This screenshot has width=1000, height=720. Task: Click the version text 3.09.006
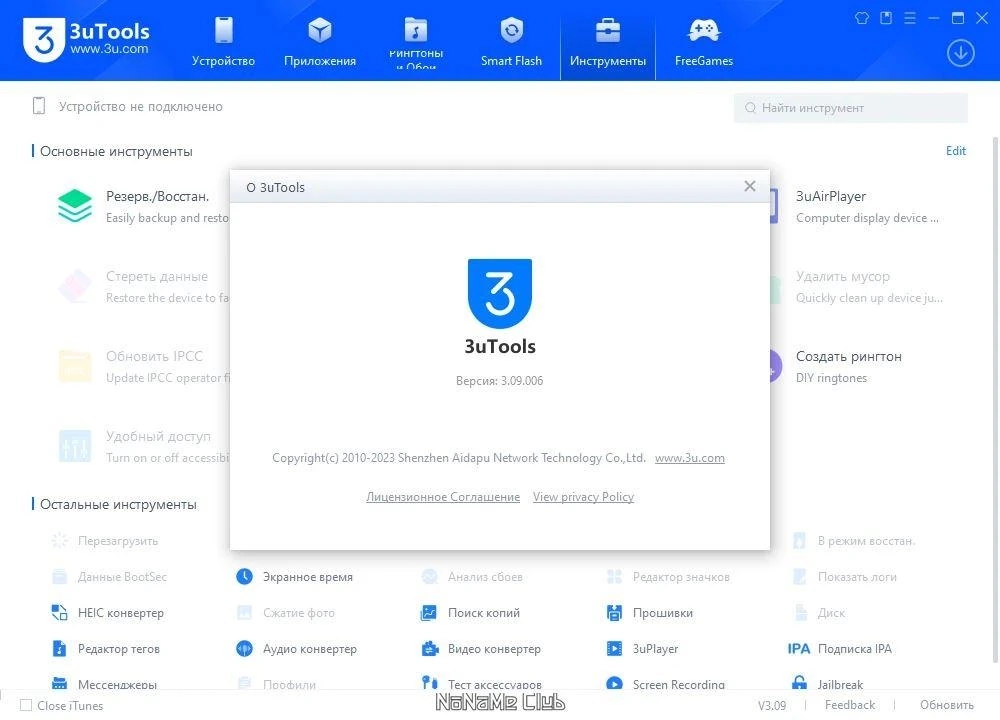(x=499, y=381)
